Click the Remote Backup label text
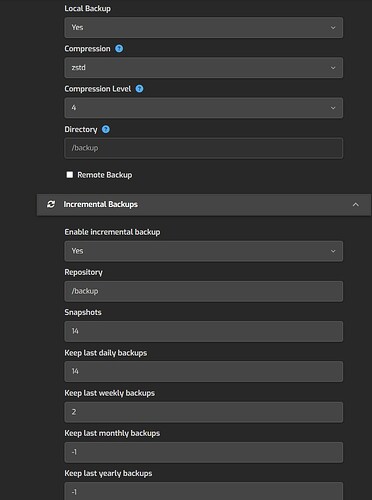Screen dimensions: 372x500 (x=105, y=175)
